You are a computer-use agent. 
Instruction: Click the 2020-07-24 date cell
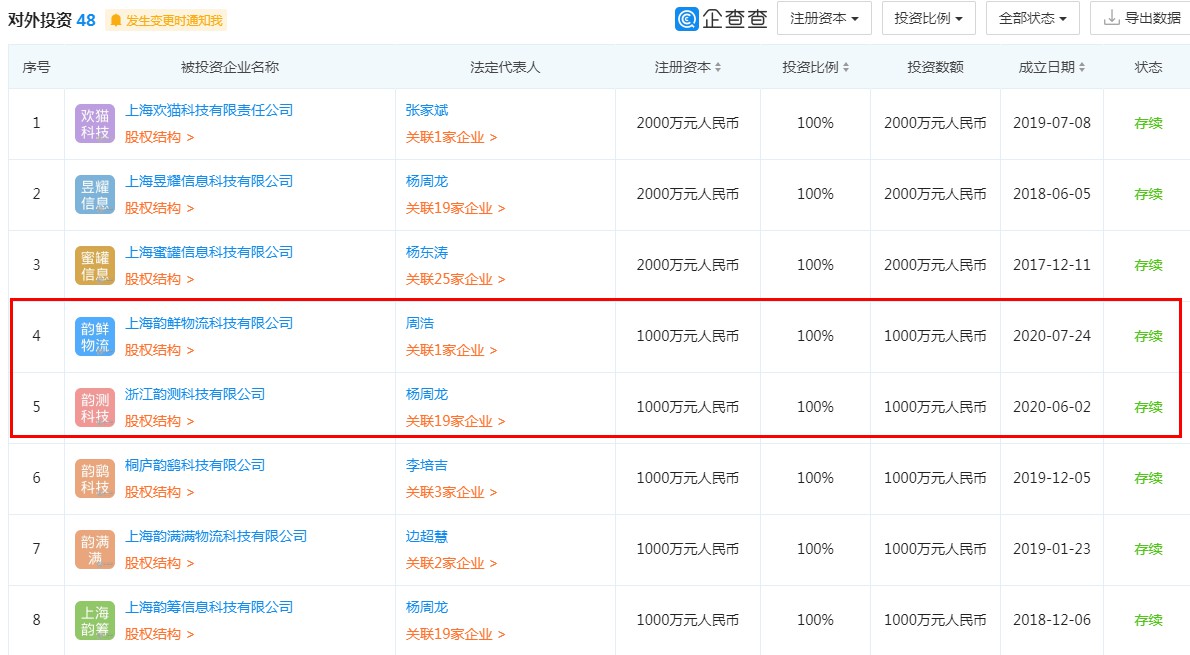1052,336
